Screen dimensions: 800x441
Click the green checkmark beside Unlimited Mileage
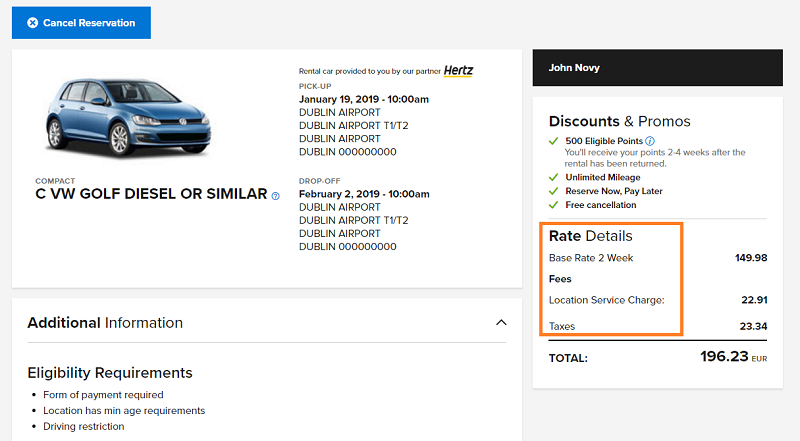pyautogui.click(x=554, y=177)
